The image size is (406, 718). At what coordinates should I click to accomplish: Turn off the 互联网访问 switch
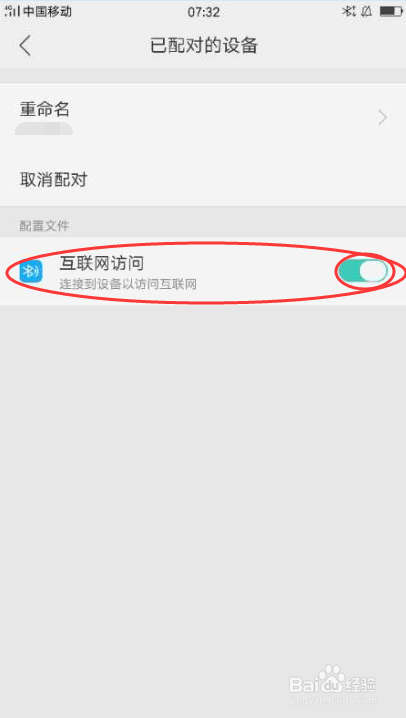coord(363,271)
